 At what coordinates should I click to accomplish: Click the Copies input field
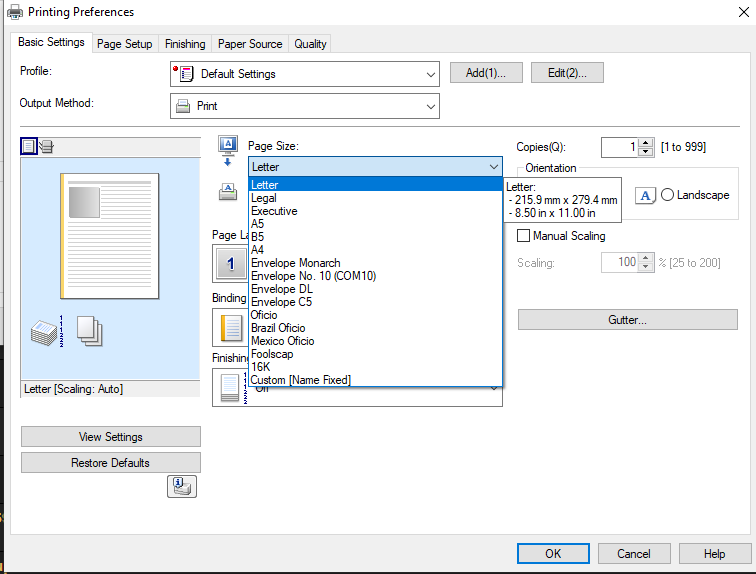click(620, 147)
